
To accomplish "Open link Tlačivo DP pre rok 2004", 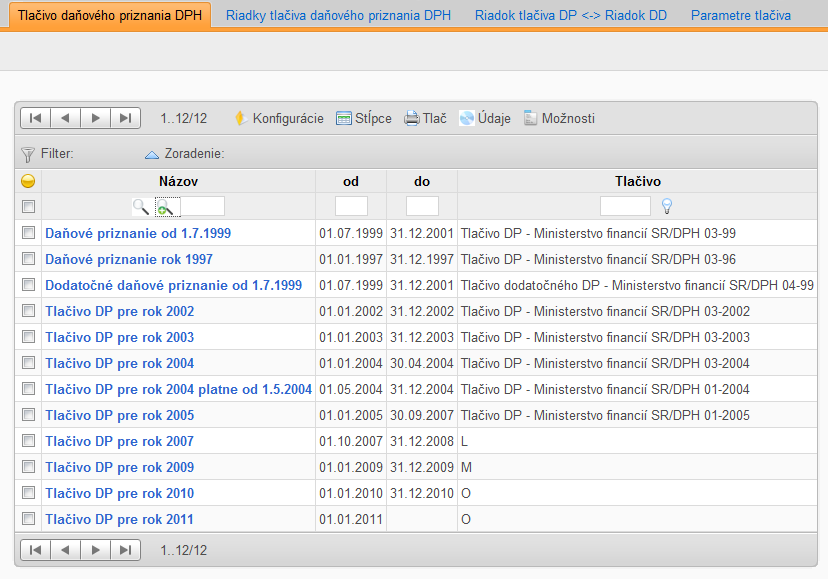I will click(119, 363).
